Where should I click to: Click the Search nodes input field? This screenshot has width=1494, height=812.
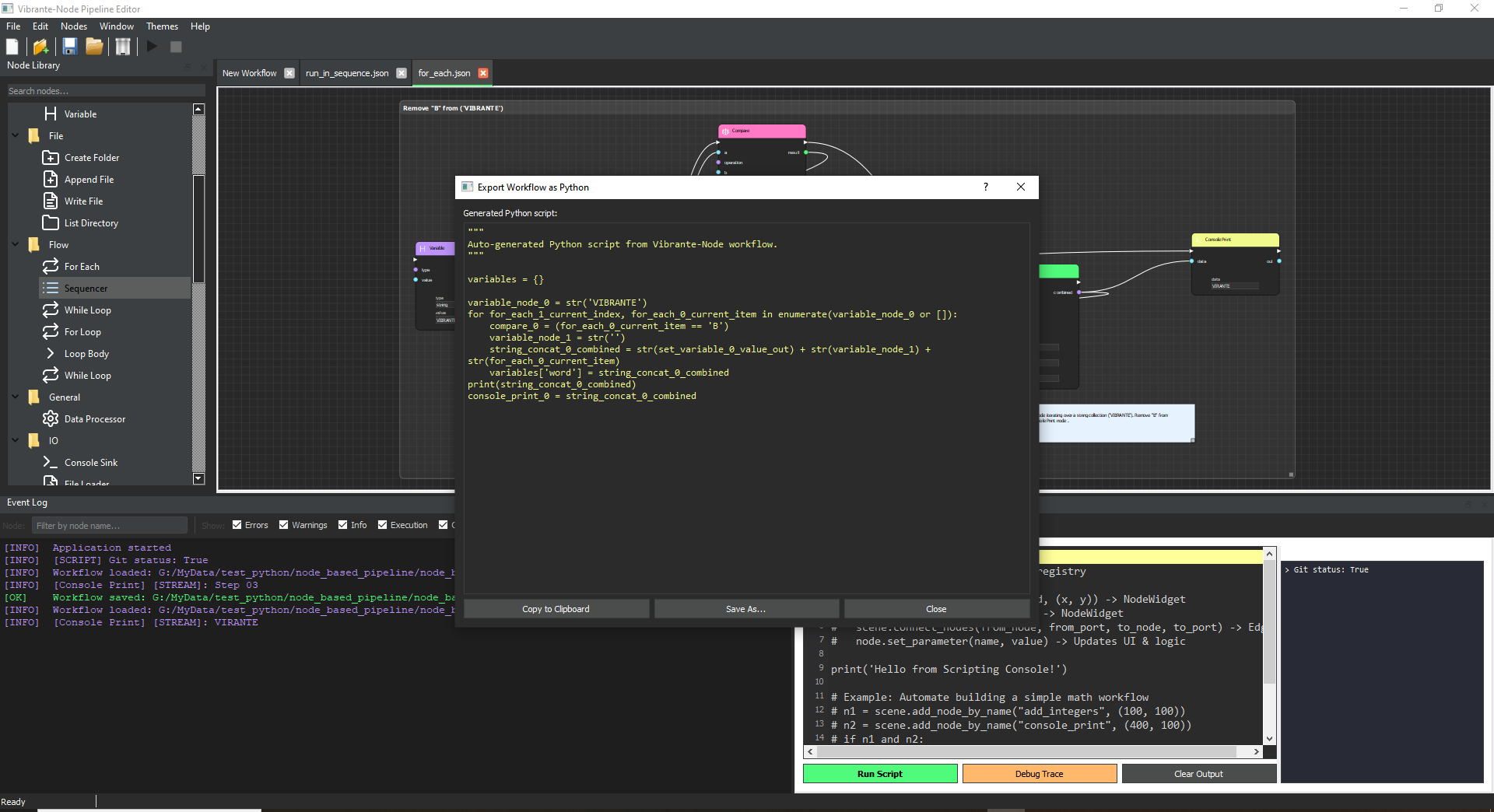click(x=105, y=91)
